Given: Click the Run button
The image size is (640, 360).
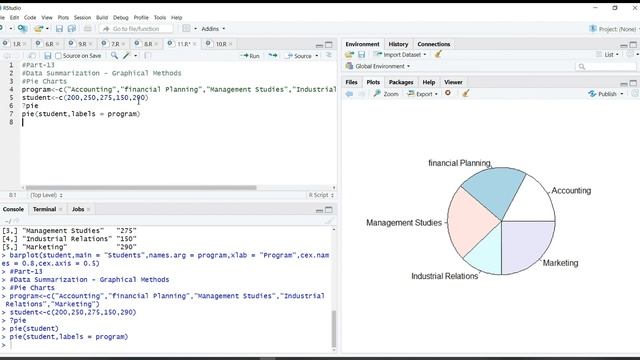Looking at the screenshot, I should point(251,56).
